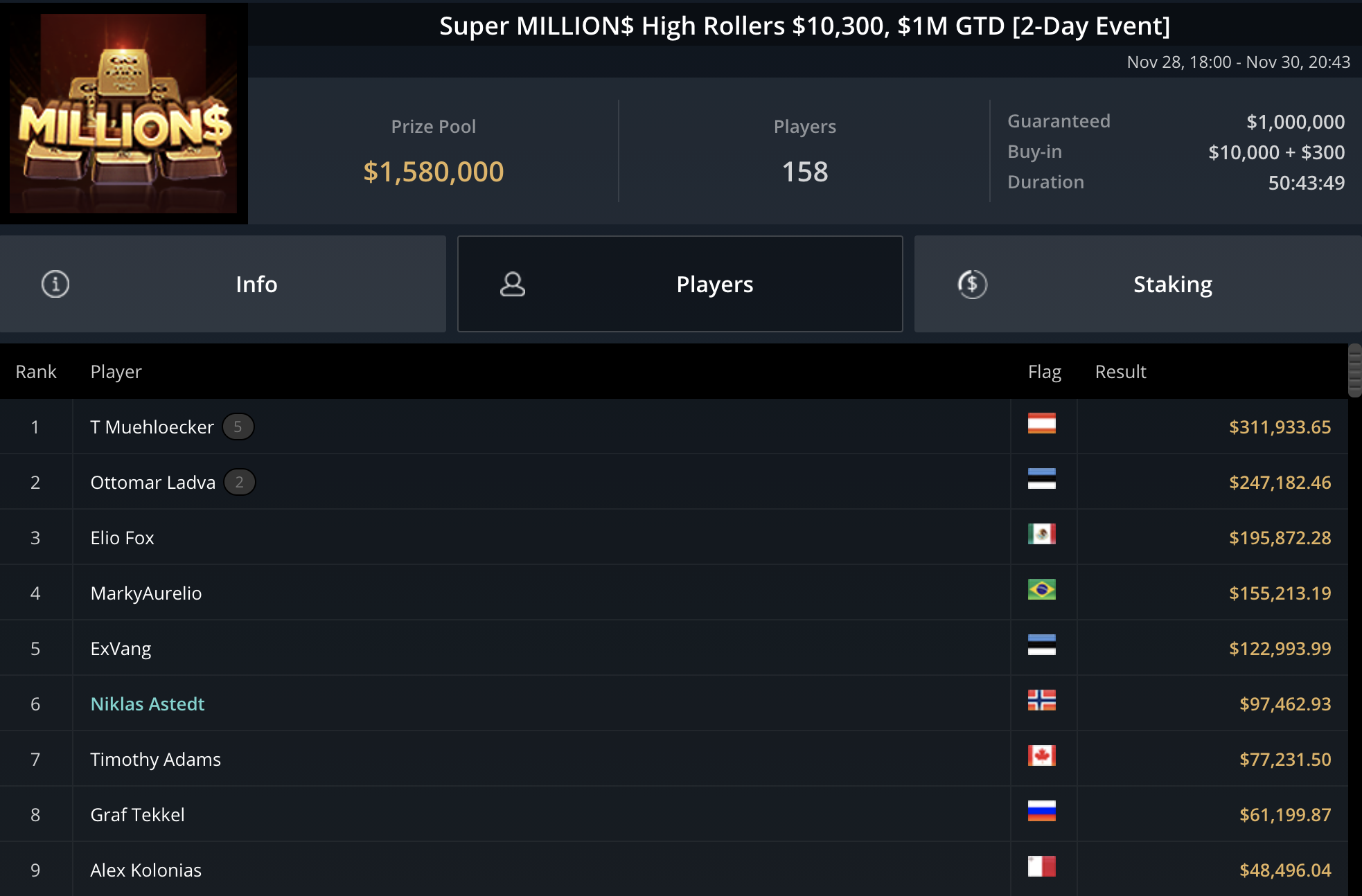This screenshot has width=1362, height=896.
Task: Click the 5 badge beside T Muehloecker
Action: [x=238, y=427]
